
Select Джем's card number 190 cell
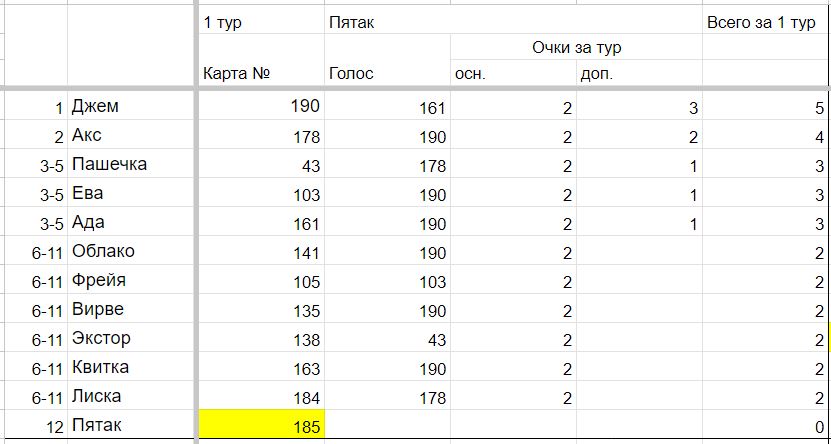(261, 106)
